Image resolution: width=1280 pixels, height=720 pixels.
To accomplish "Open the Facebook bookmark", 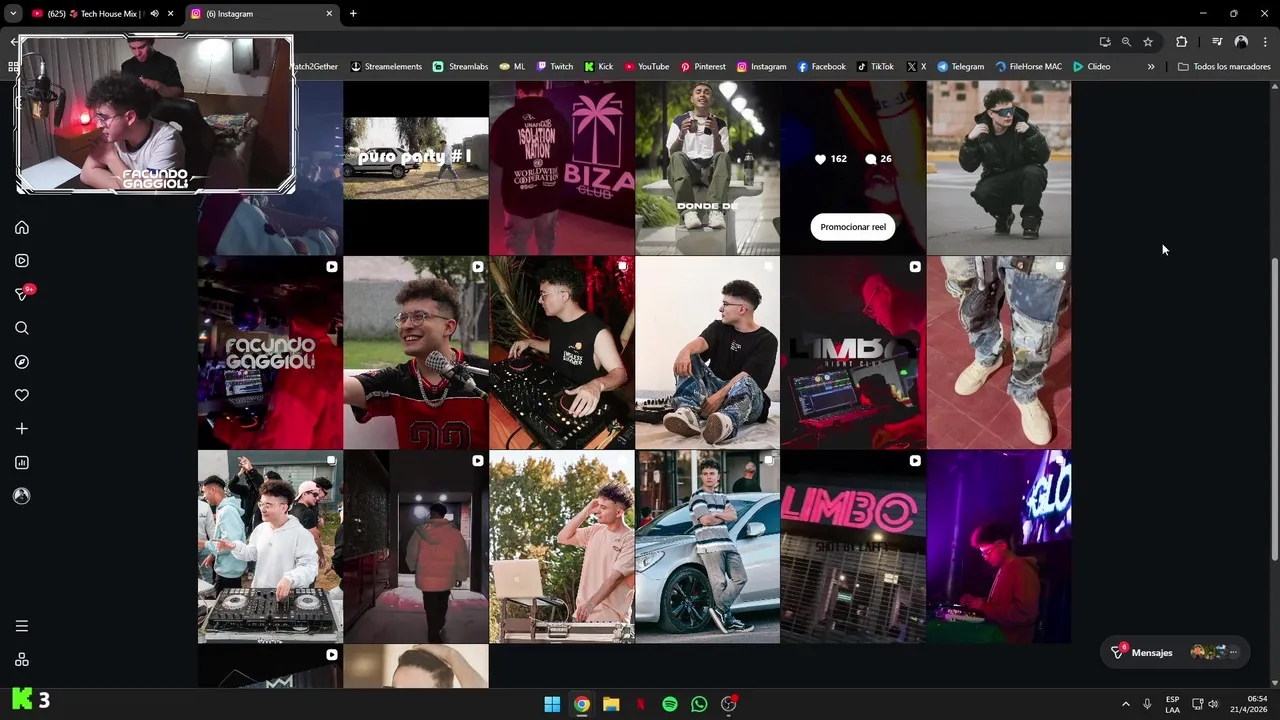I will tap(822, 67).
